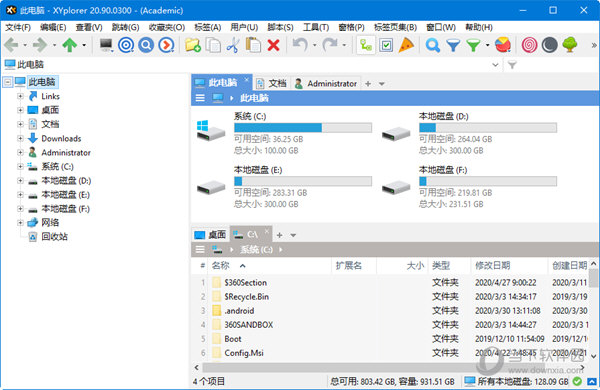Open the address bar dropdown arrow
Viewport: 600px width, 390px height.
point(495,65)
